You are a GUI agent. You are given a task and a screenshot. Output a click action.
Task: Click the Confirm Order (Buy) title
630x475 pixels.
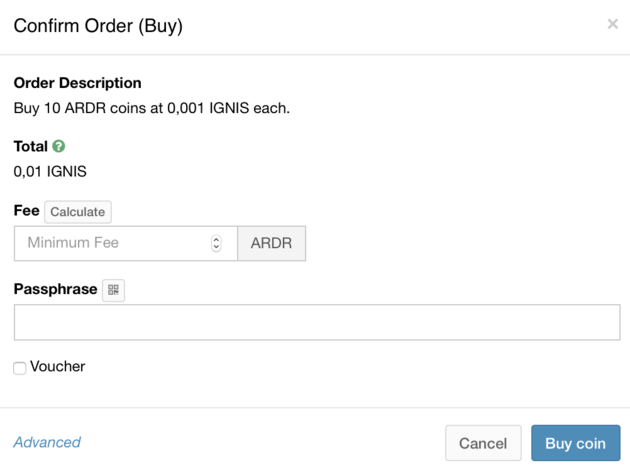[x=98, y=26]
